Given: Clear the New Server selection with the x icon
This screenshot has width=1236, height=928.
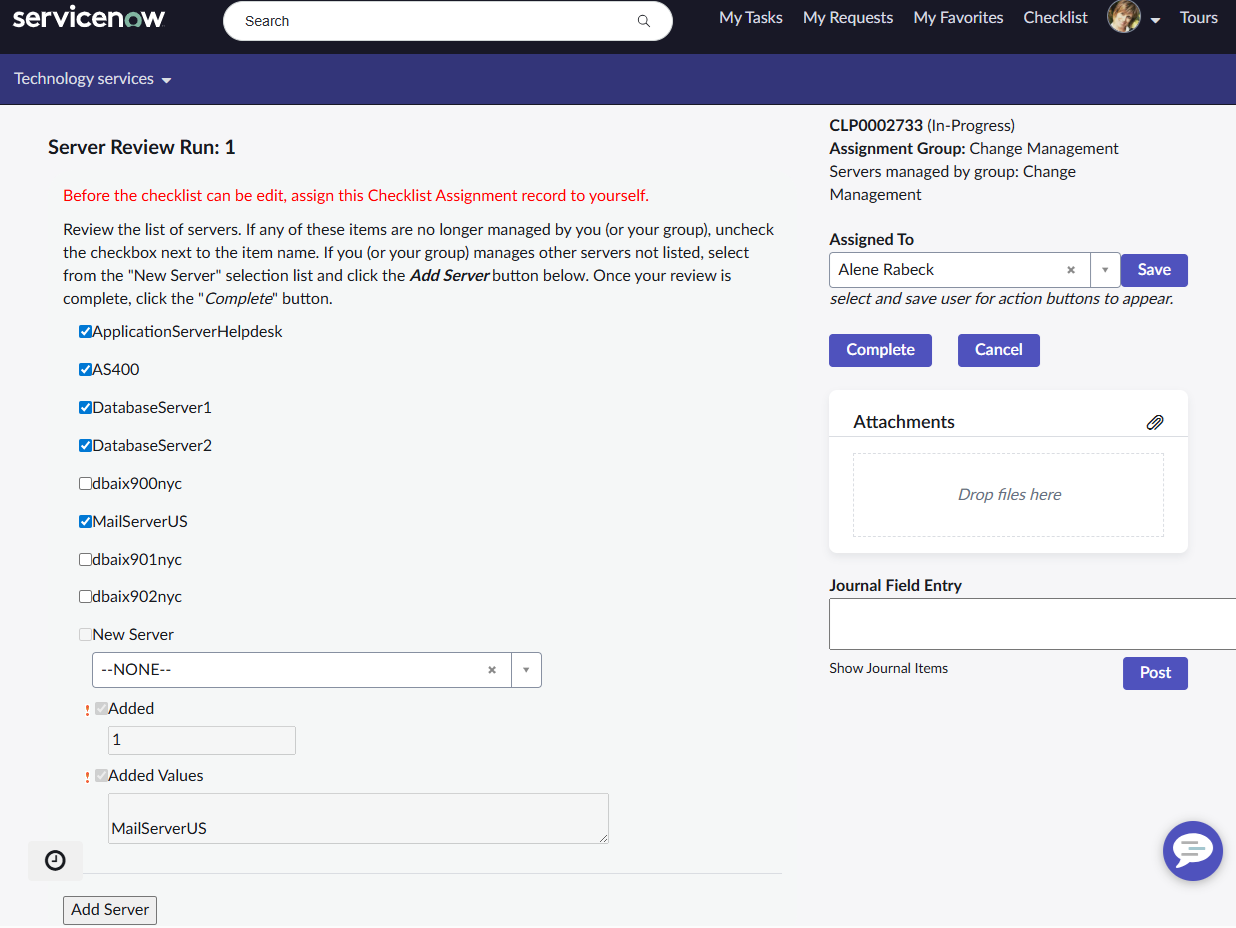Looking at the screenshot, I should (491, 669).
